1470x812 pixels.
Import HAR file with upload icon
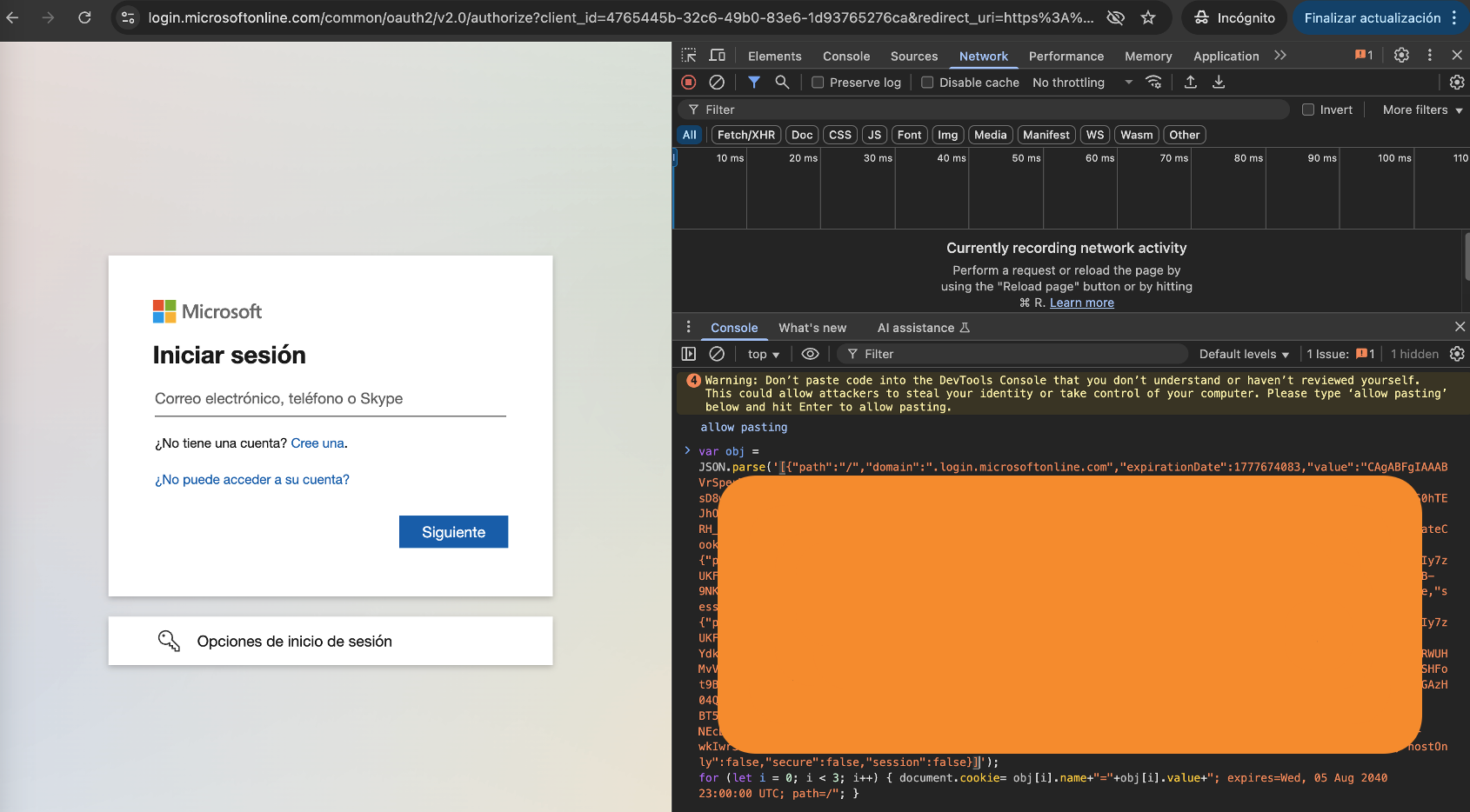1191,82
